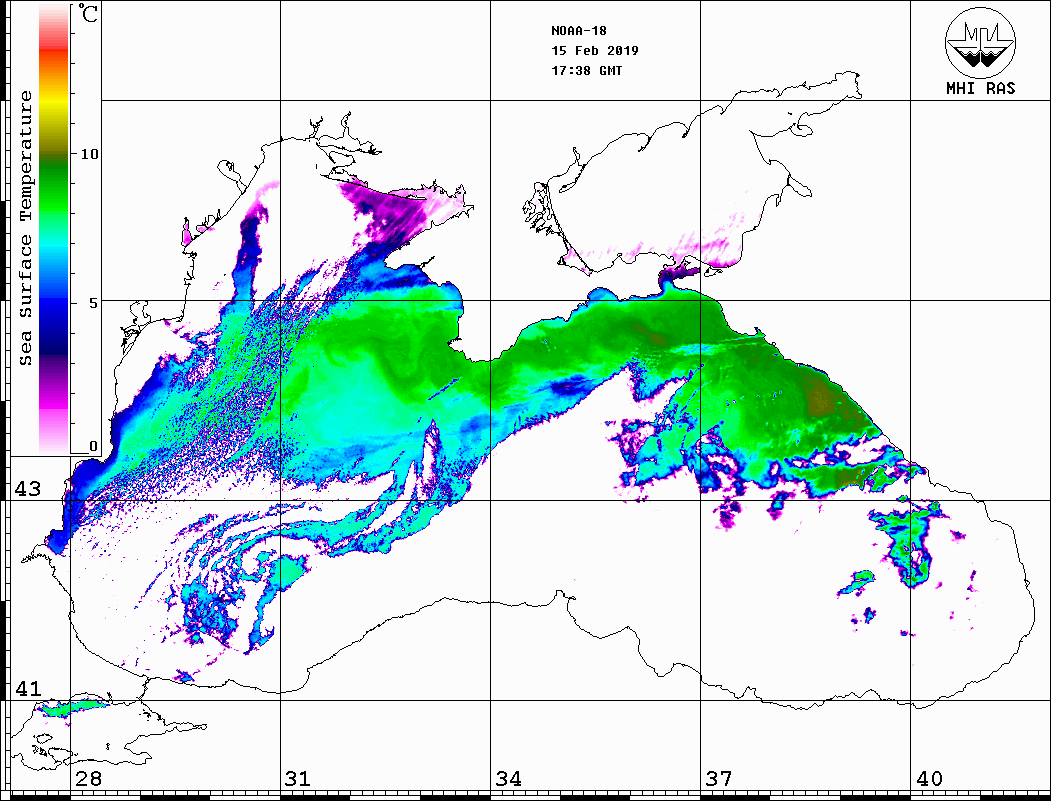Screen dimensions: 1051x801
Task: Click longitude label '34'
Action: click(509, 779)
